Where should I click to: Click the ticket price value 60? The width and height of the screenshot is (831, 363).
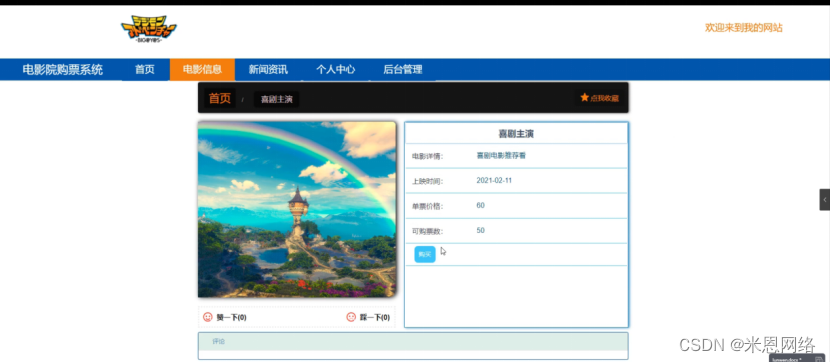tap(481, 206)
